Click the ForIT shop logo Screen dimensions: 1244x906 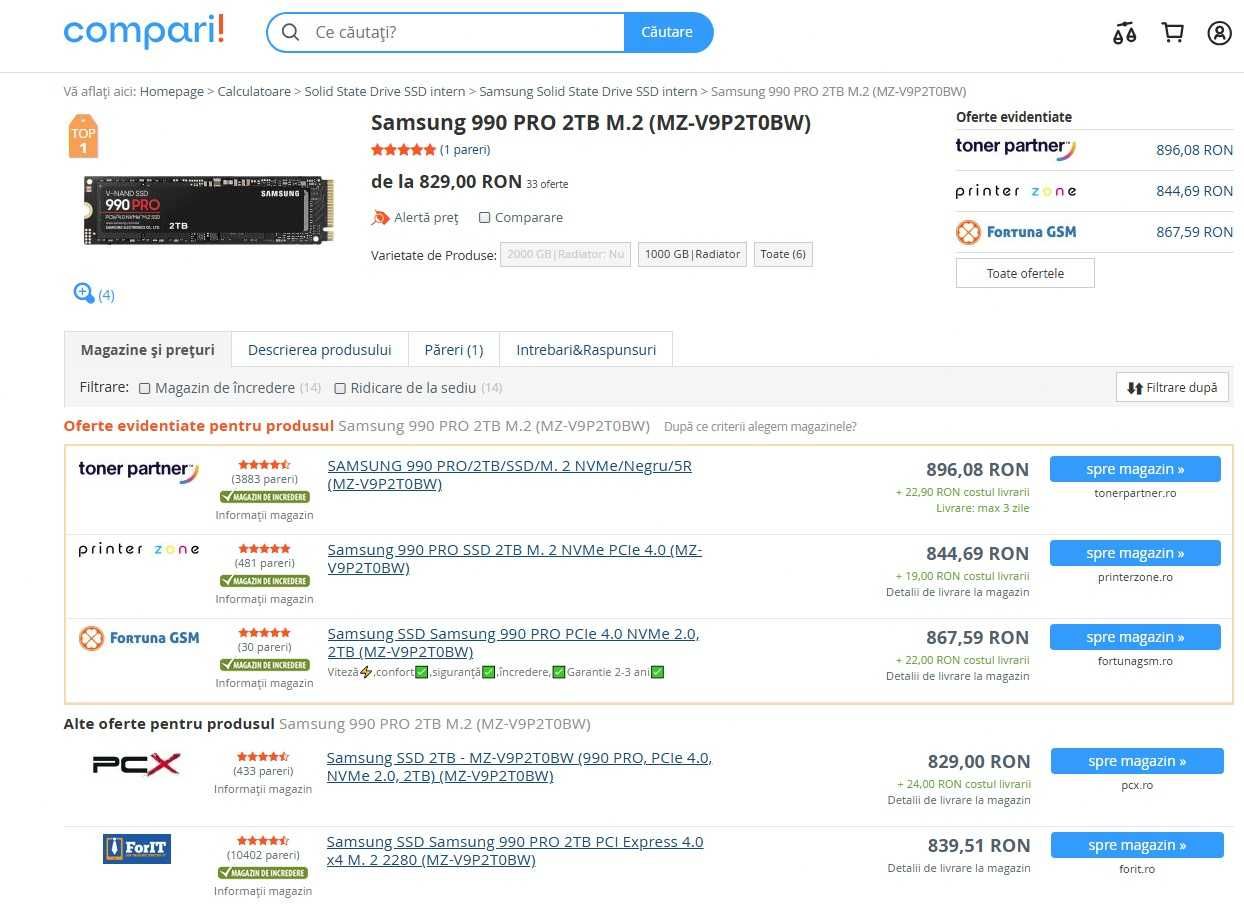137,849
